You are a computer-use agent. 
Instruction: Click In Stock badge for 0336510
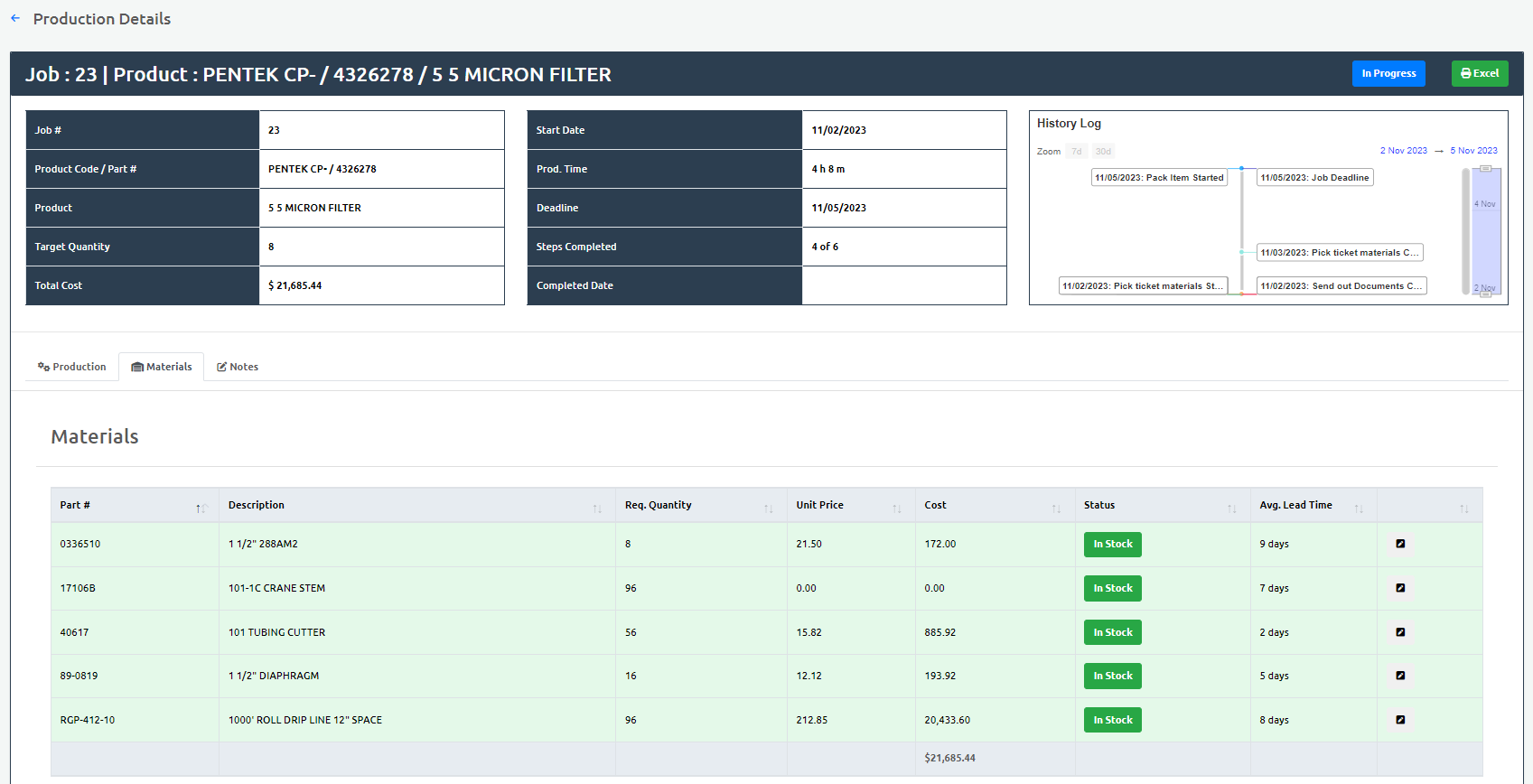[x=1113, y=544]
